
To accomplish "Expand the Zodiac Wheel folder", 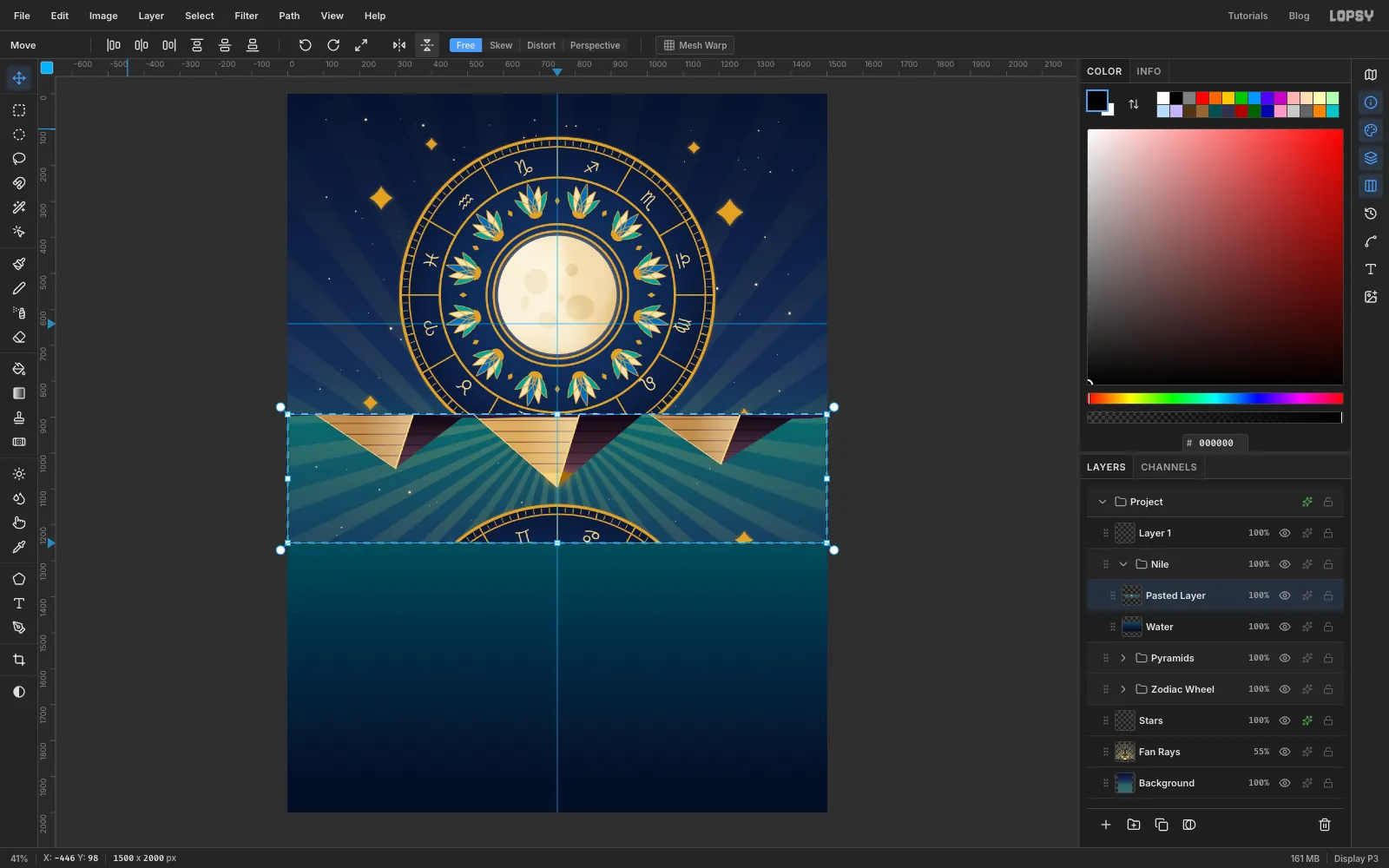I will click(x=1123, y=689).
